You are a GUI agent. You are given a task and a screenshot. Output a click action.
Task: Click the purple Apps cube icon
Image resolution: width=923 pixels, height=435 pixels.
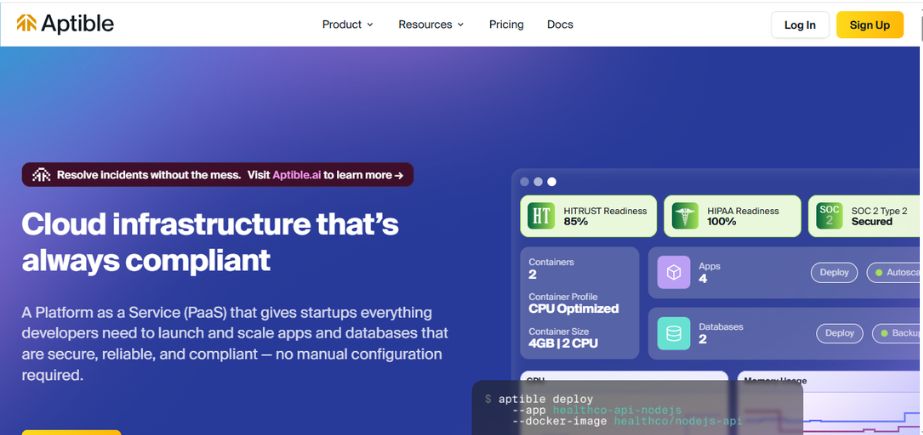(673, 272)
